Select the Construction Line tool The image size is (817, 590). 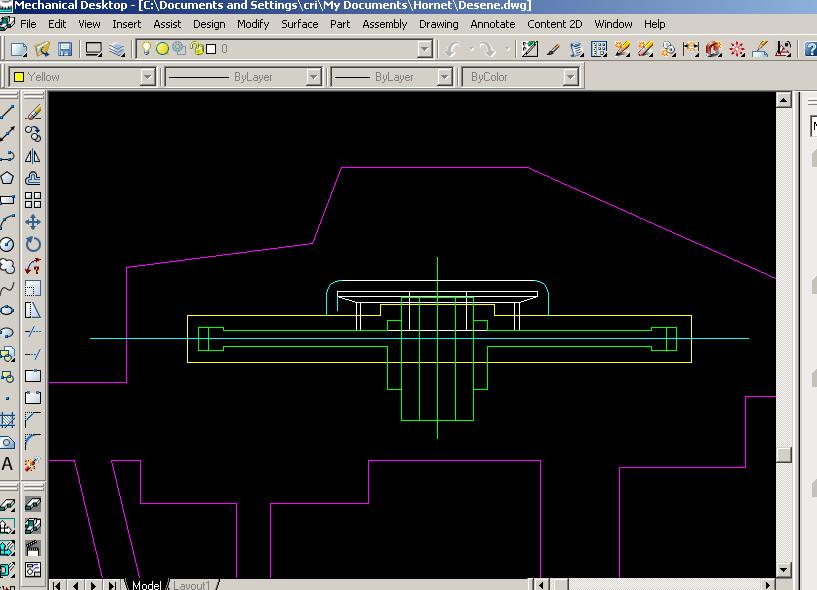tap(7, 134)
